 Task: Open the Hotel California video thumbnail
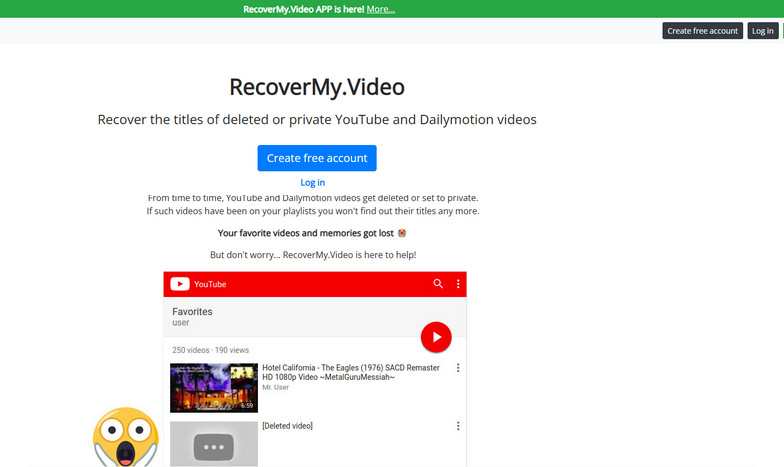click(x=214, y=388)
